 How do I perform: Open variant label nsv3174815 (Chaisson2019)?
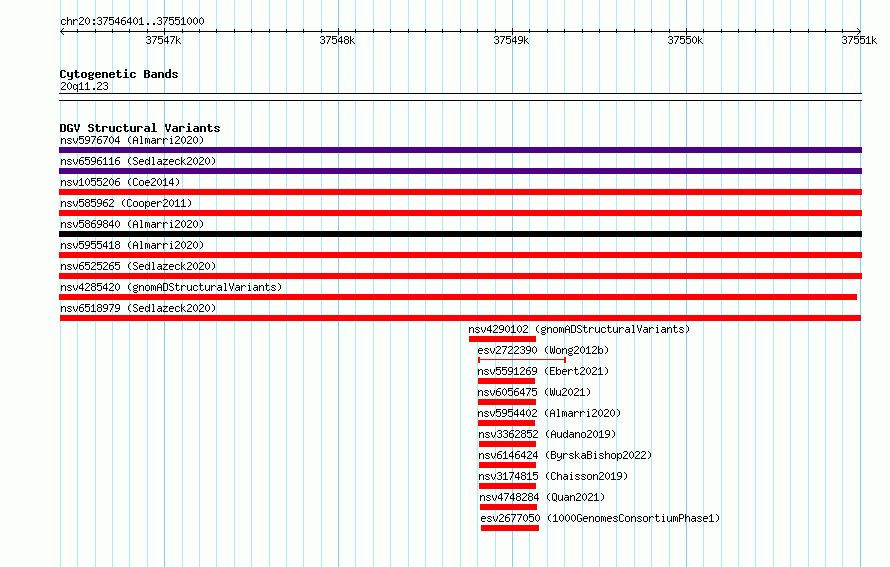click(553, 476)
